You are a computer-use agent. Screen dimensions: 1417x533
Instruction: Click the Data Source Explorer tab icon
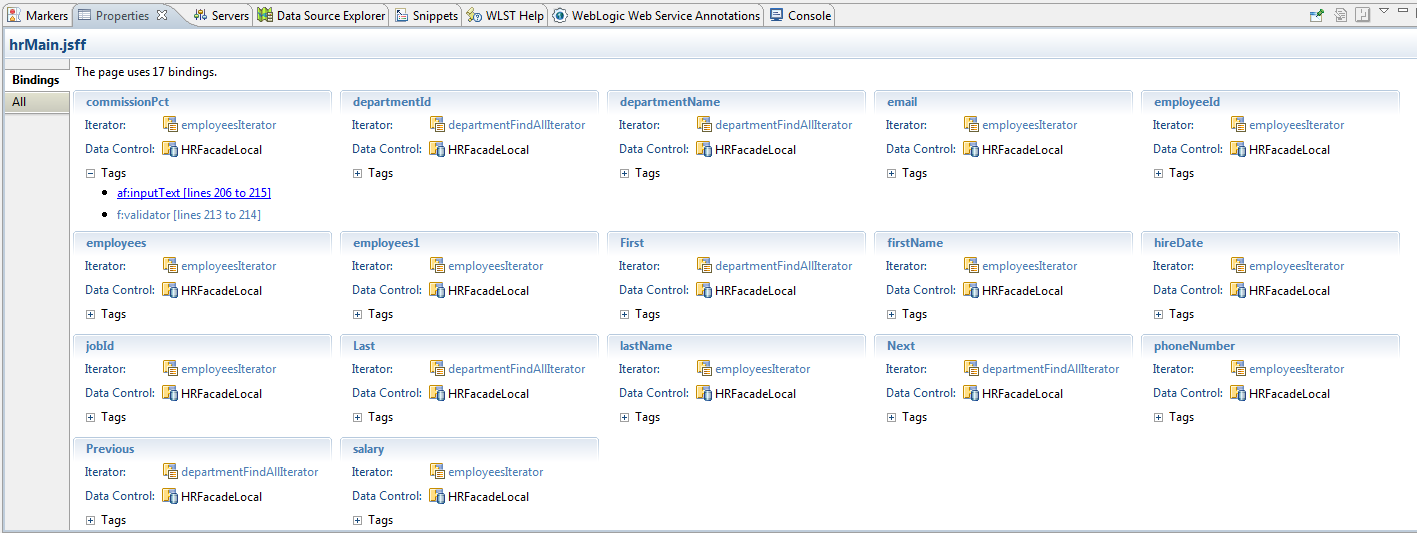tap(264, 15)
